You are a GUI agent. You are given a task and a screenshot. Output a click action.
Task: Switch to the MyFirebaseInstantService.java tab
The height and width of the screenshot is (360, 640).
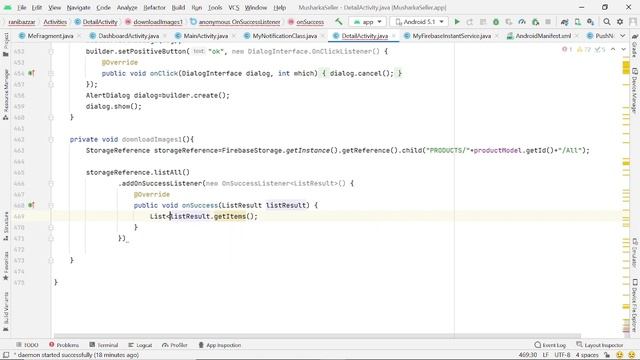pos(451,36)
